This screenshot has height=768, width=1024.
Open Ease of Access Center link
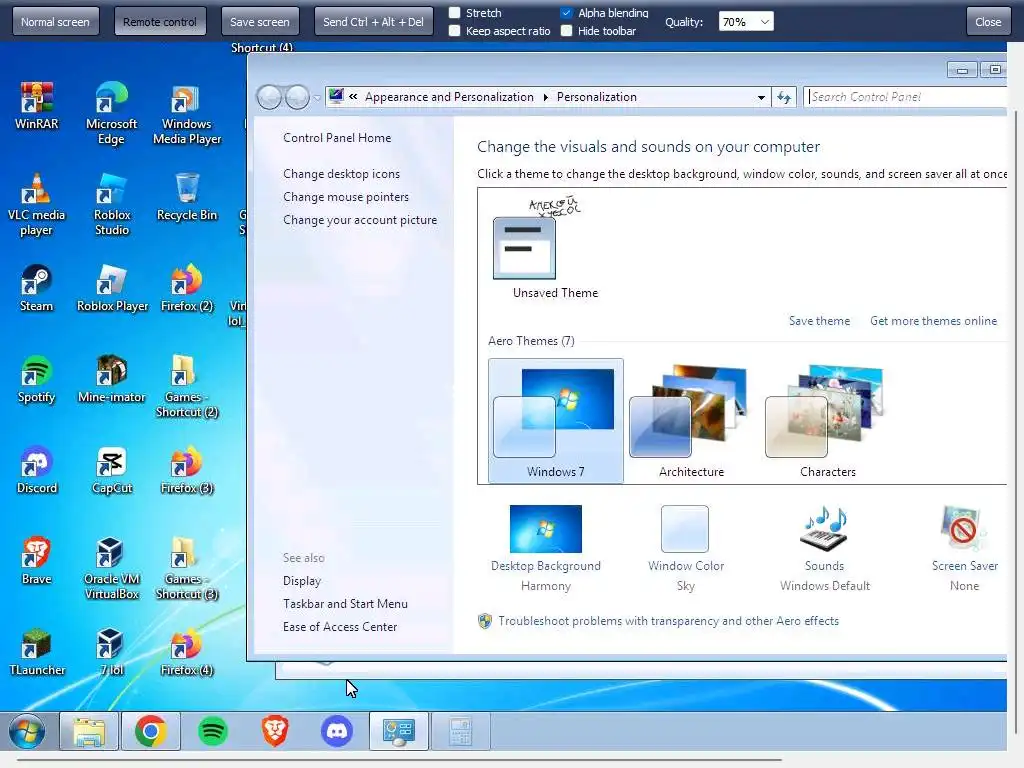pyautogui.click(x=340, y=626)
